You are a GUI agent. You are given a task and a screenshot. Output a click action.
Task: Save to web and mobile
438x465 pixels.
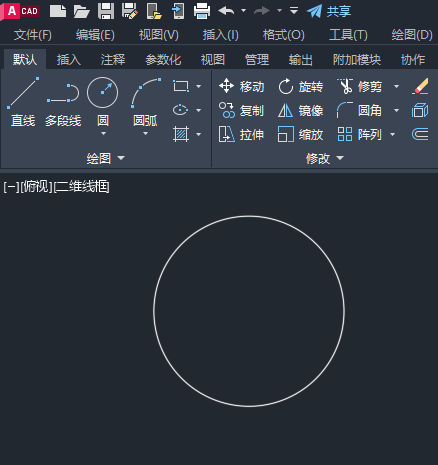[x=178, y=11]
